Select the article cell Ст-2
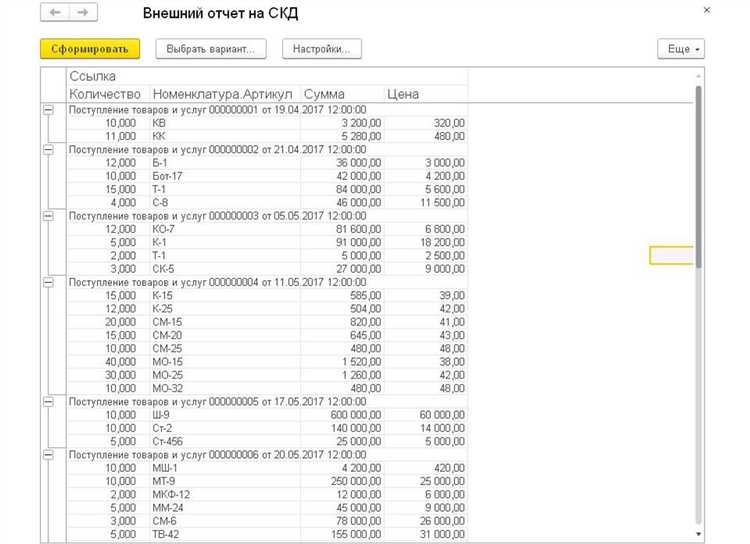Image resolution: width=750 pixels, height=544 pixels. (x=225, y=428)
